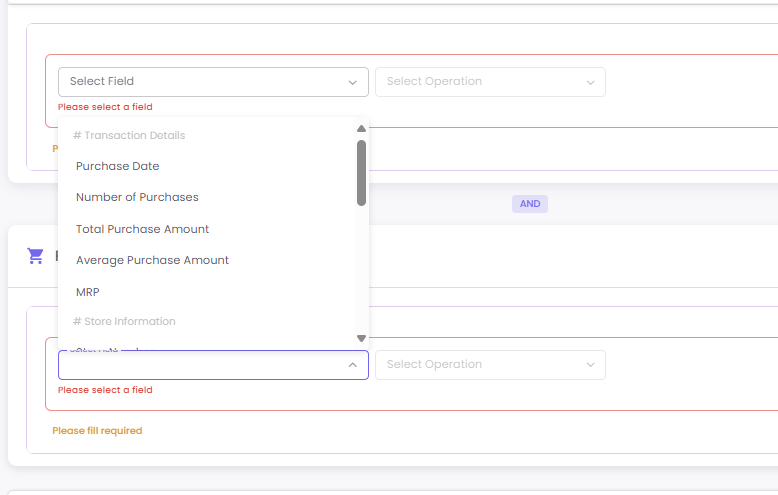Click the Transaction Details group header
This screenshot has width=778, height=495.
click(x=129, y=135)
